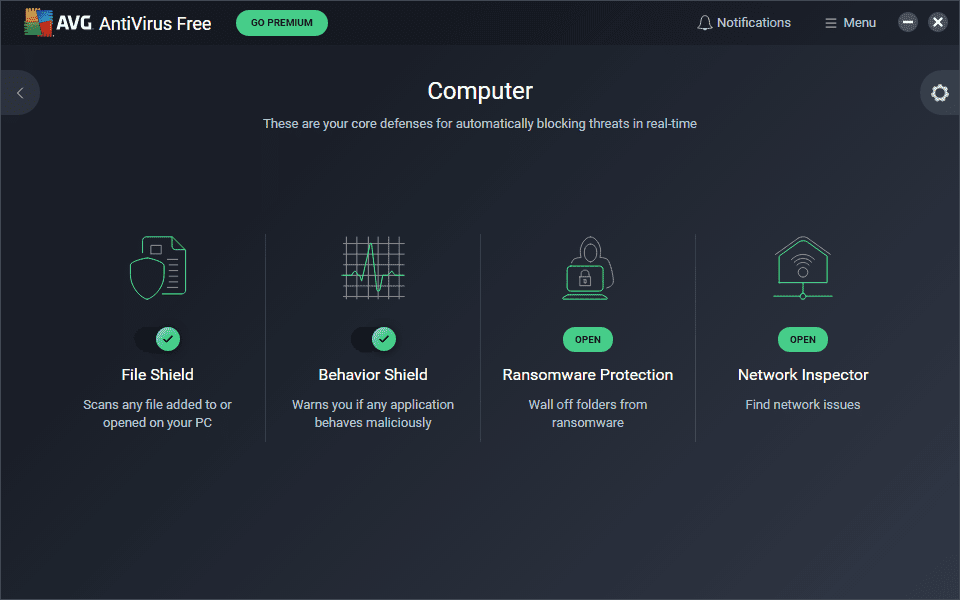The image size is (960, 600).
Task: Disable the File Shield toggle
Action: tap(157, 339)
